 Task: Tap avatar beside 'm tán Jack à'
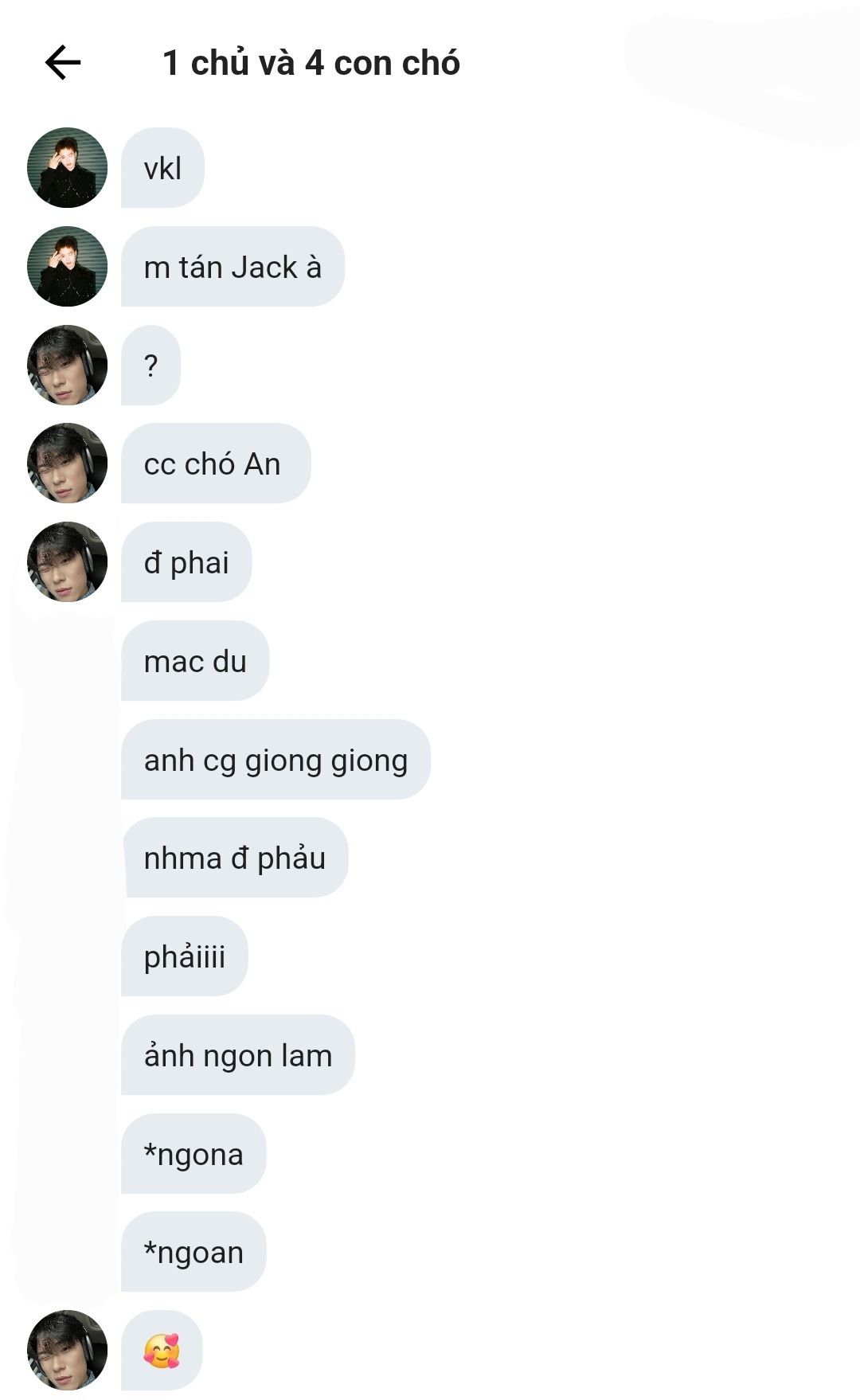tap(68, 267)
